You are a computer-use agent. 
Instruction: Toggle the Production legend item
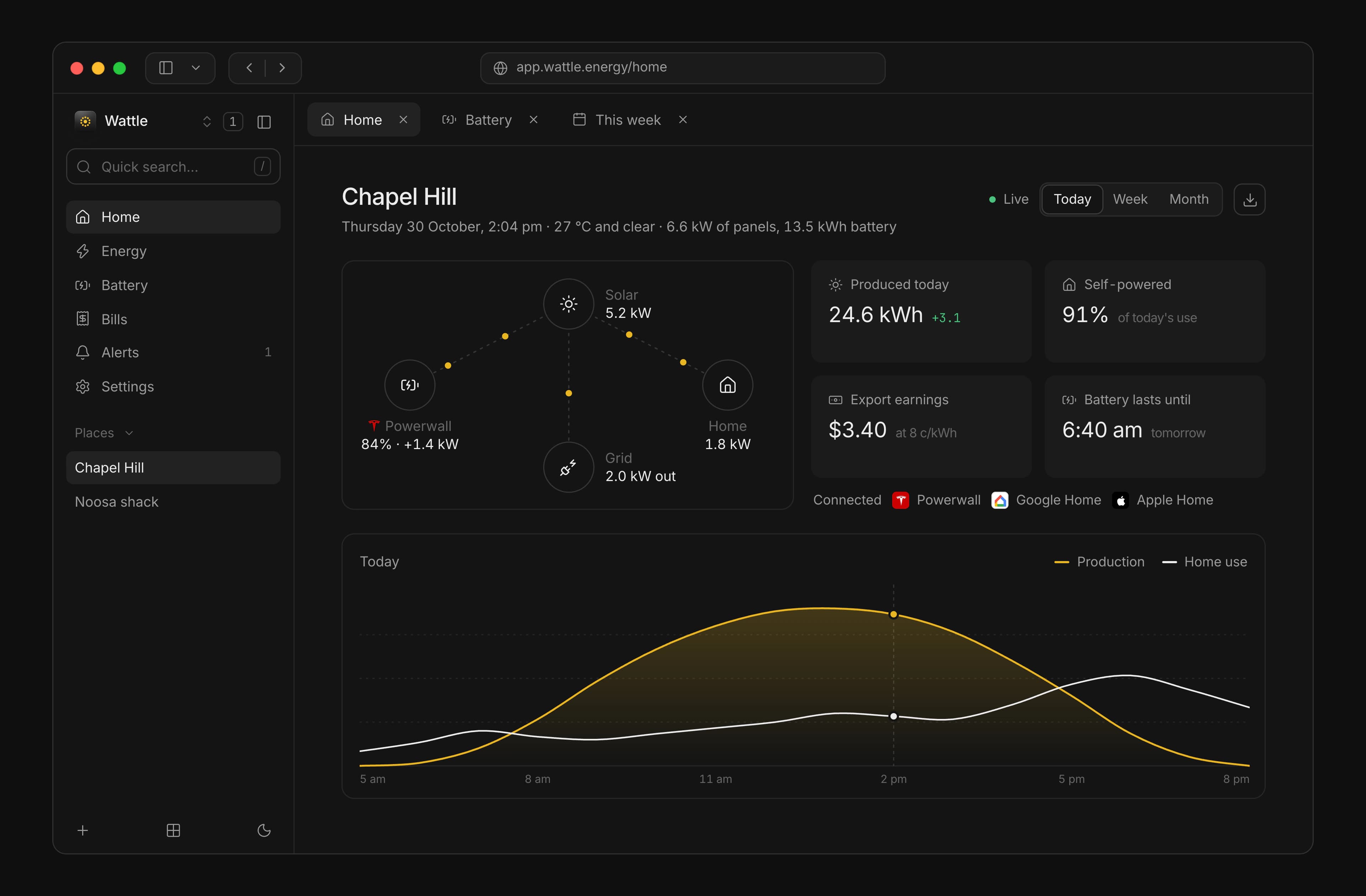coord(1099,562)
